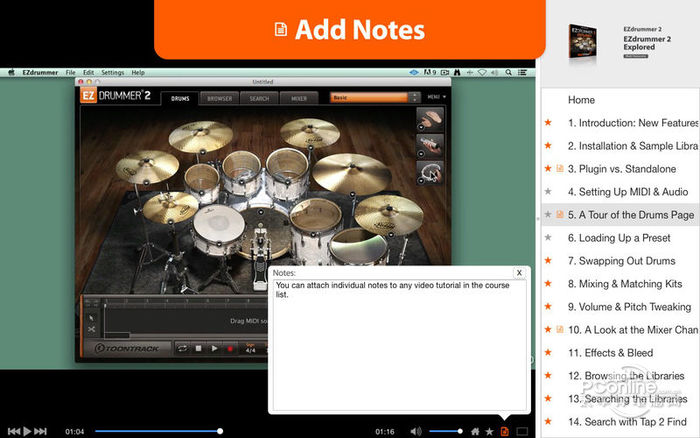700x438 pixels.
Task: Enter fullscreen with rectangle icon
Action: [x=522, y=431]
